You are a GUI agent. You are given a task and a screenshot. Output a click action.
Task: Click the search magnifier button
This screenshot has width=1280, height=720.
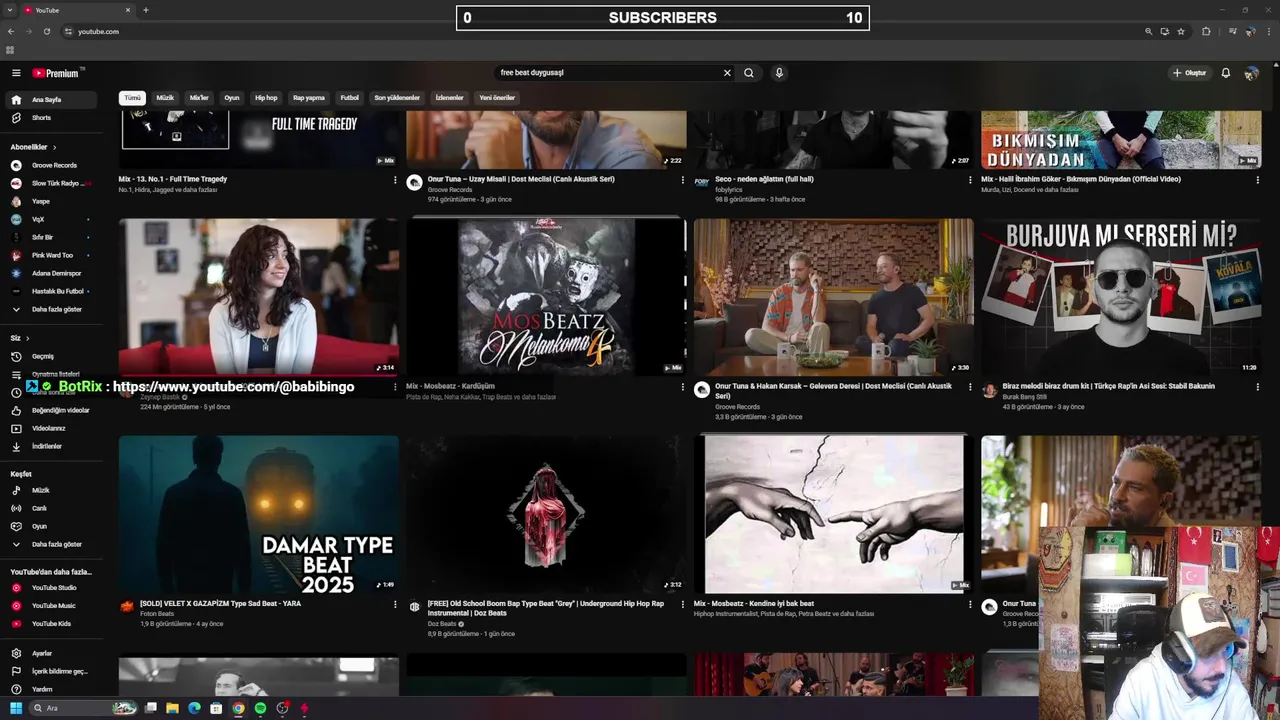(748, 73)
